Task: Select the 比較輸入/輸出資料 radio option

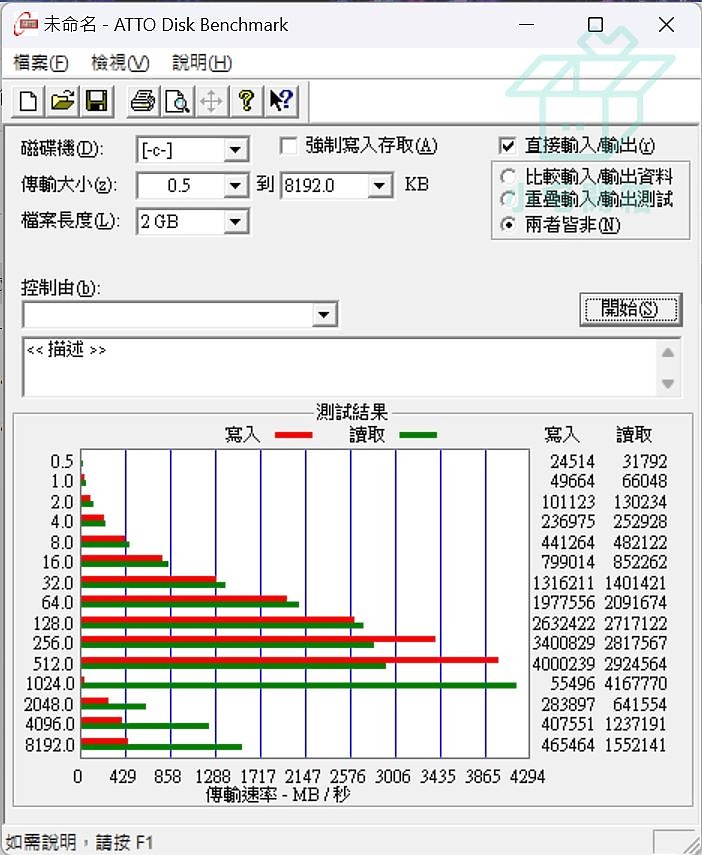Action: pyautogui.click(x=508, y=176)
